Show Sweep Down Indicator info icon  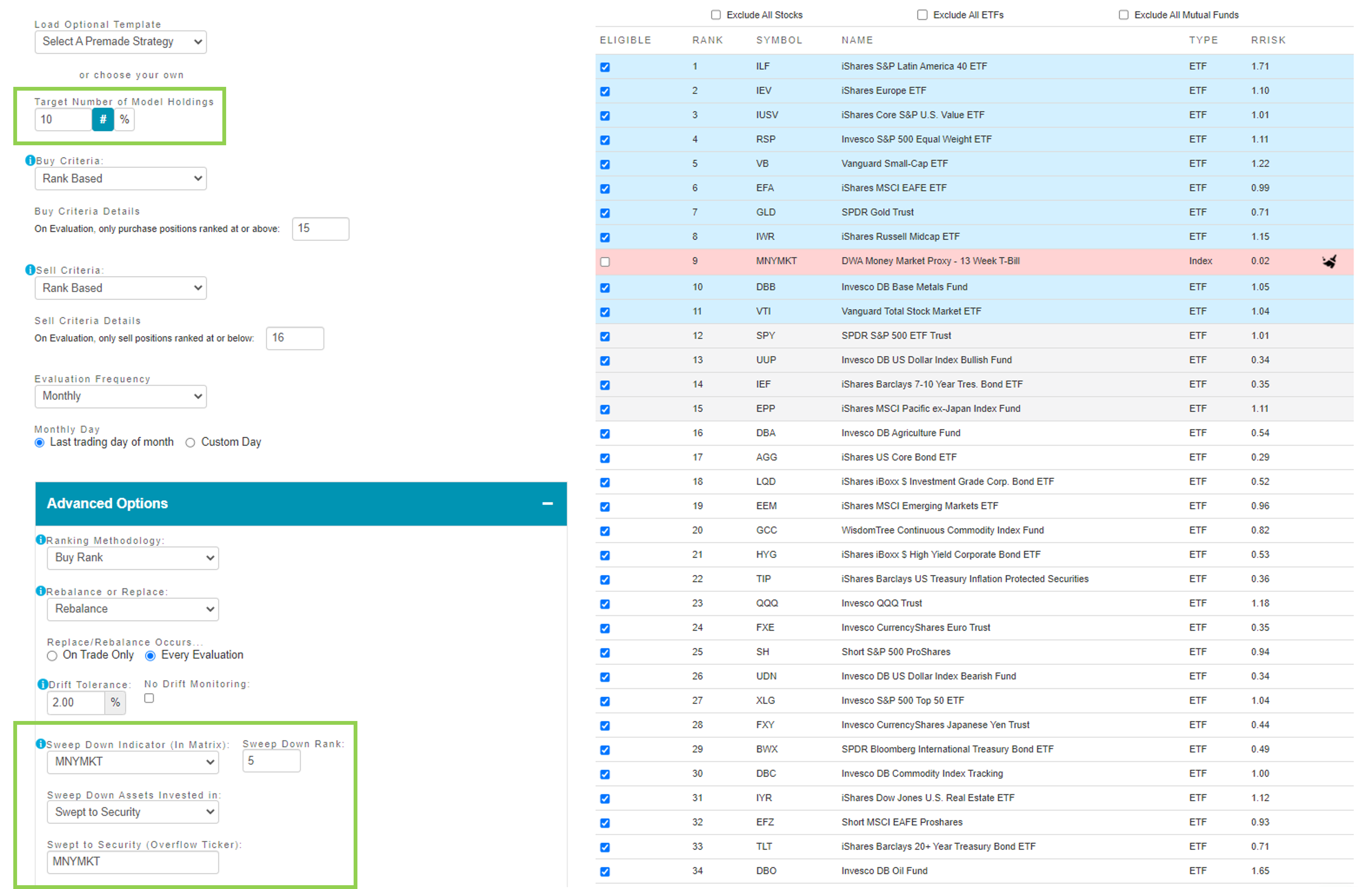point(40,744)
